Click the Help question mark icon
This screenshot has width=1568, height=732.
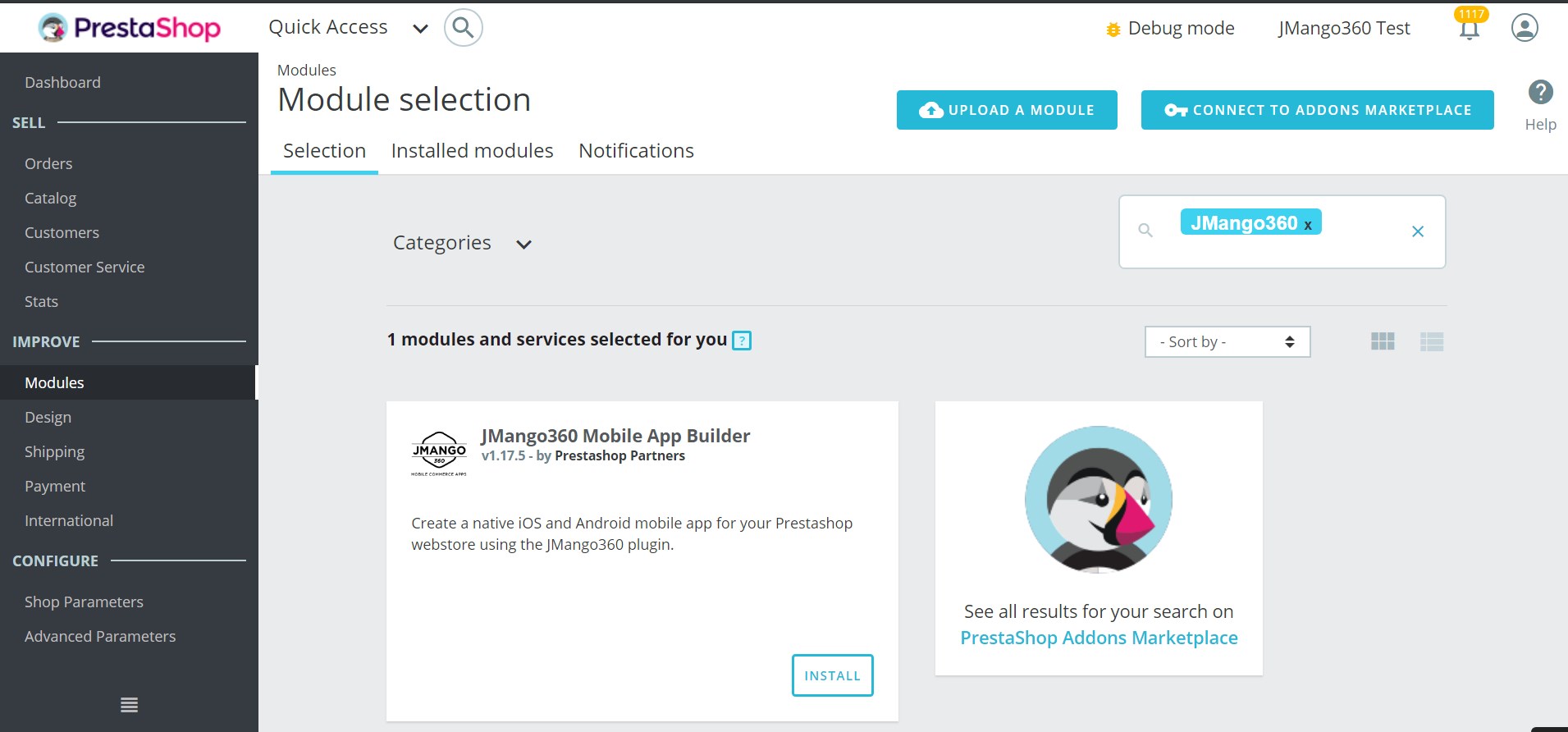pos(1540,92)
